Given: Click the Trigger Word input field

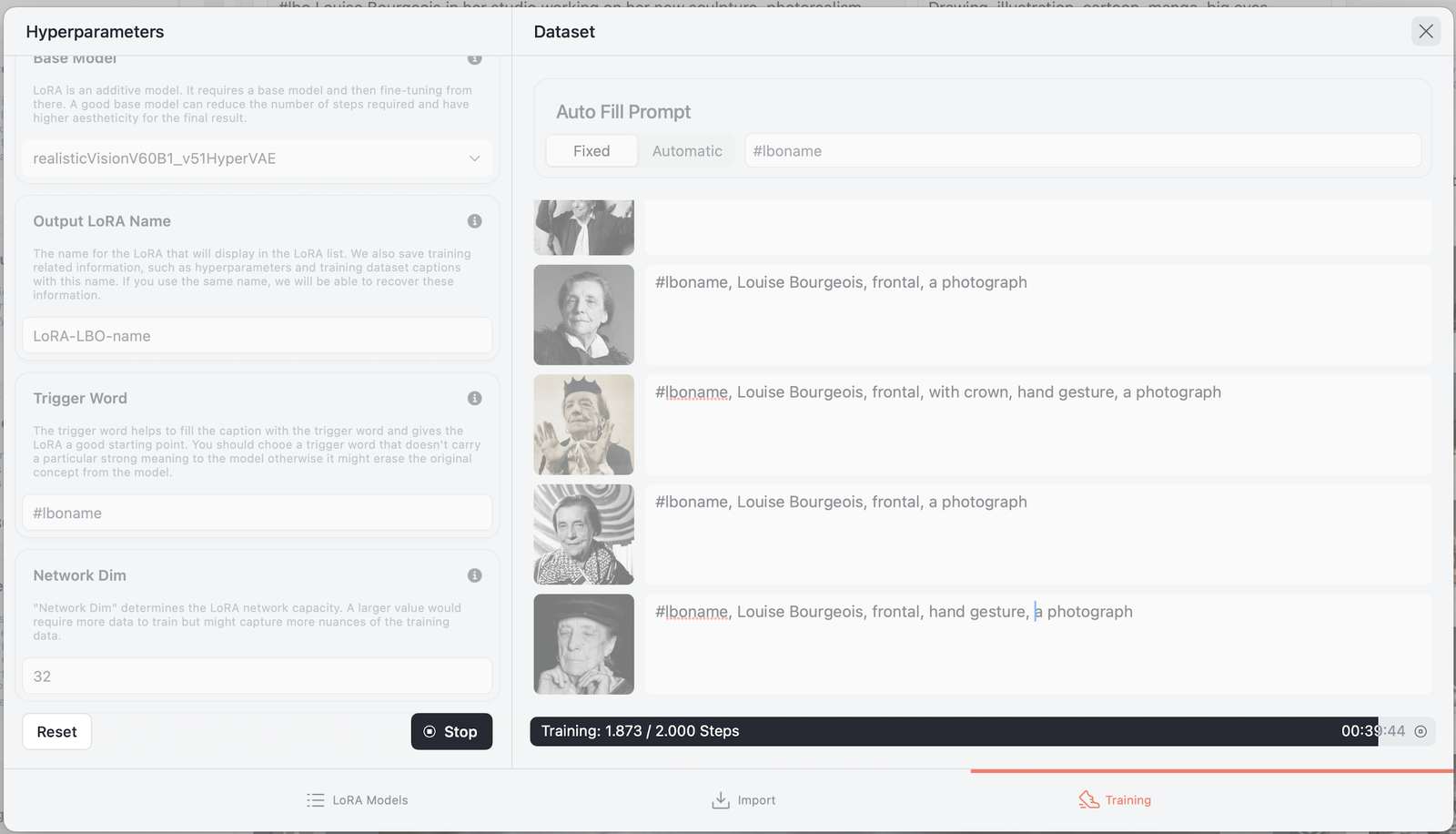Looking at the screenshot, I should coord(257,514).
